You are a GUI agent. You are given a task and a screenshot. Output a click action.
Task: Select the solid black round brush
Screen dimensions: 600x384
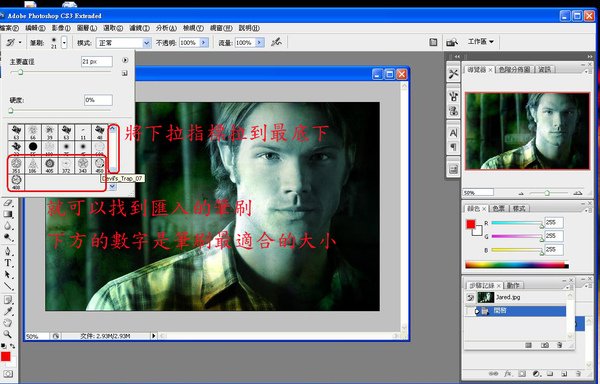(x=33, y=148)
